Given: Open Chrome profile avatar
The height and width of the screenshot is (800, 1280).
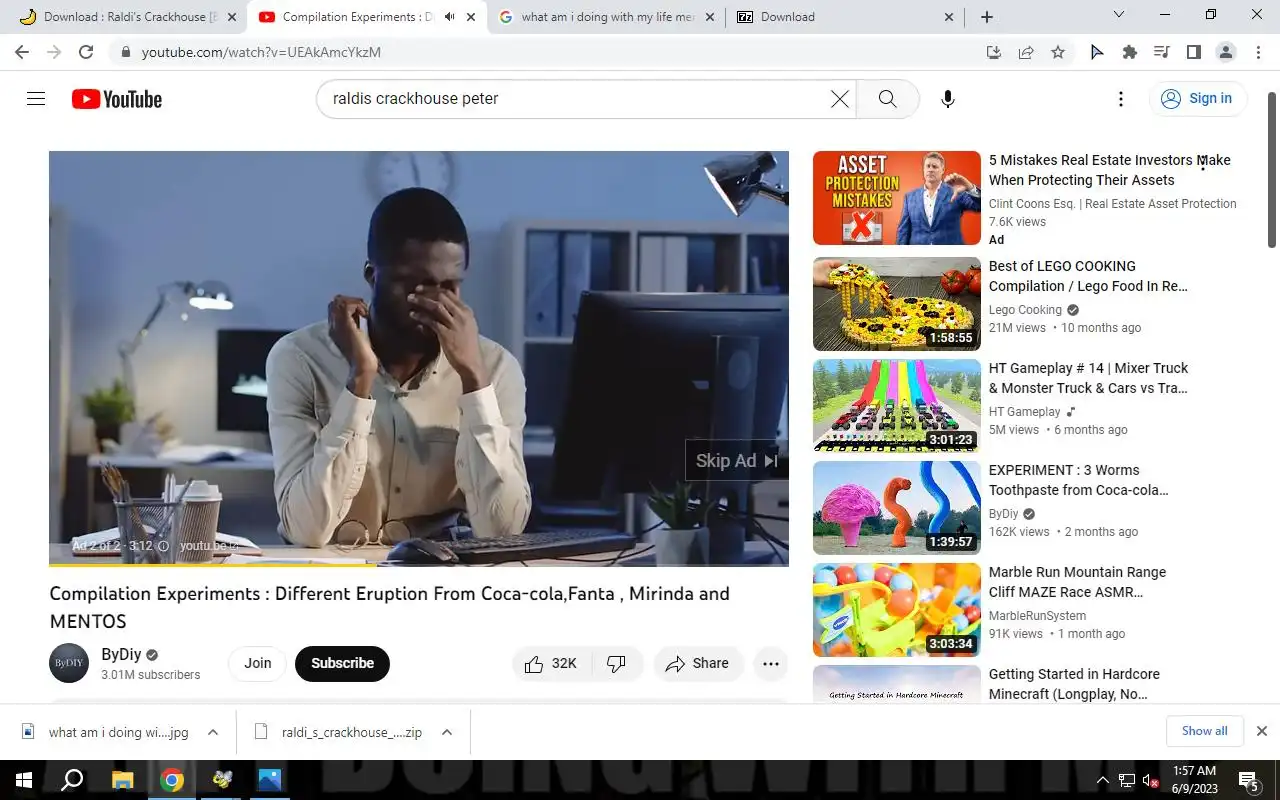Looking at the screenshot, I should (x=1226, y=52).
